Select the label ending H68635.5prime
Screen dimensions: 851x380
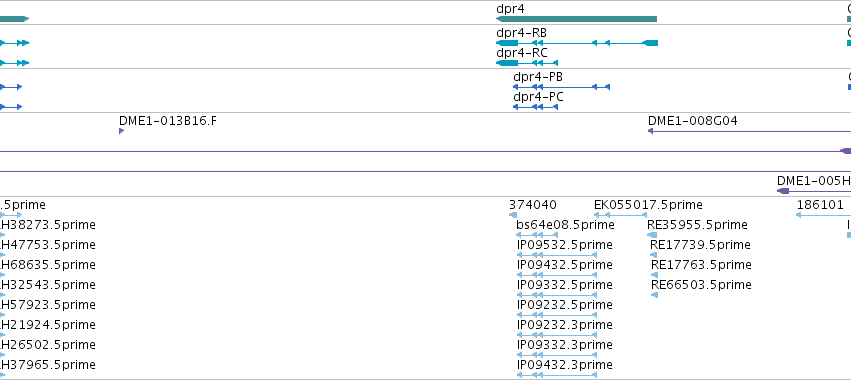click(x=48, y=265)
